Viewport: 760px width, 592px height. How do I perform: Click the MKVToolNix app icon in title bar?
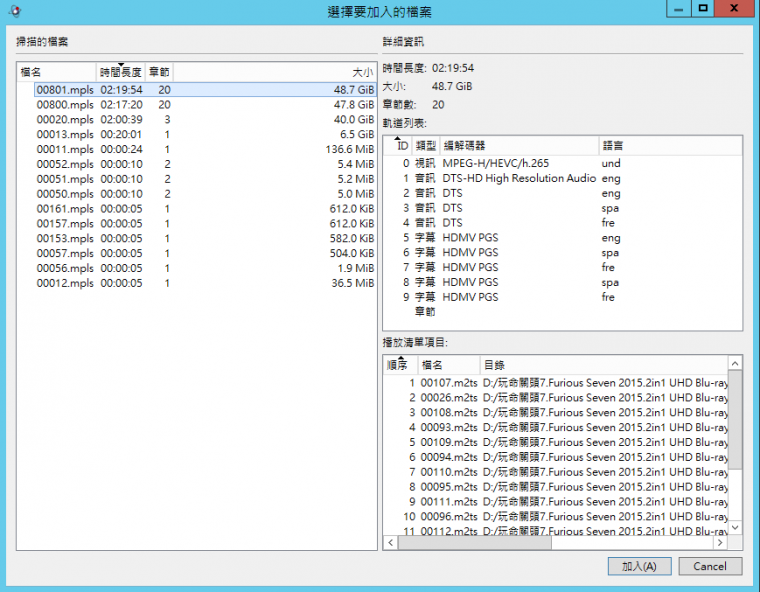pos(16,11)
